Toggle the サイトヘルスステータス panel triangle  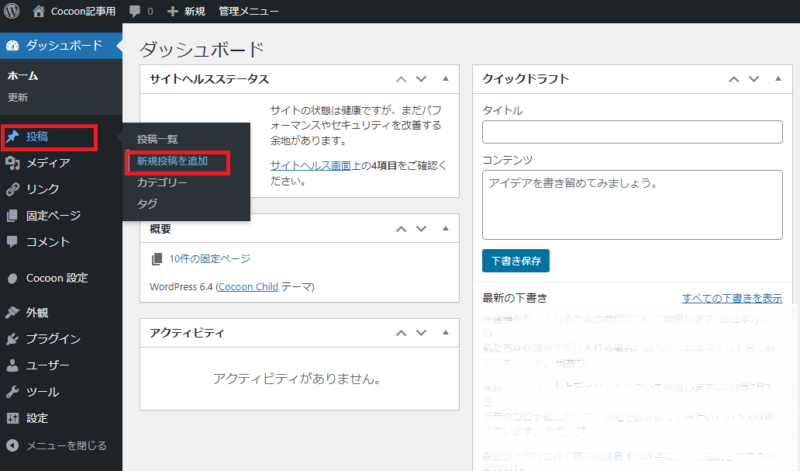[x=445, y=79]
